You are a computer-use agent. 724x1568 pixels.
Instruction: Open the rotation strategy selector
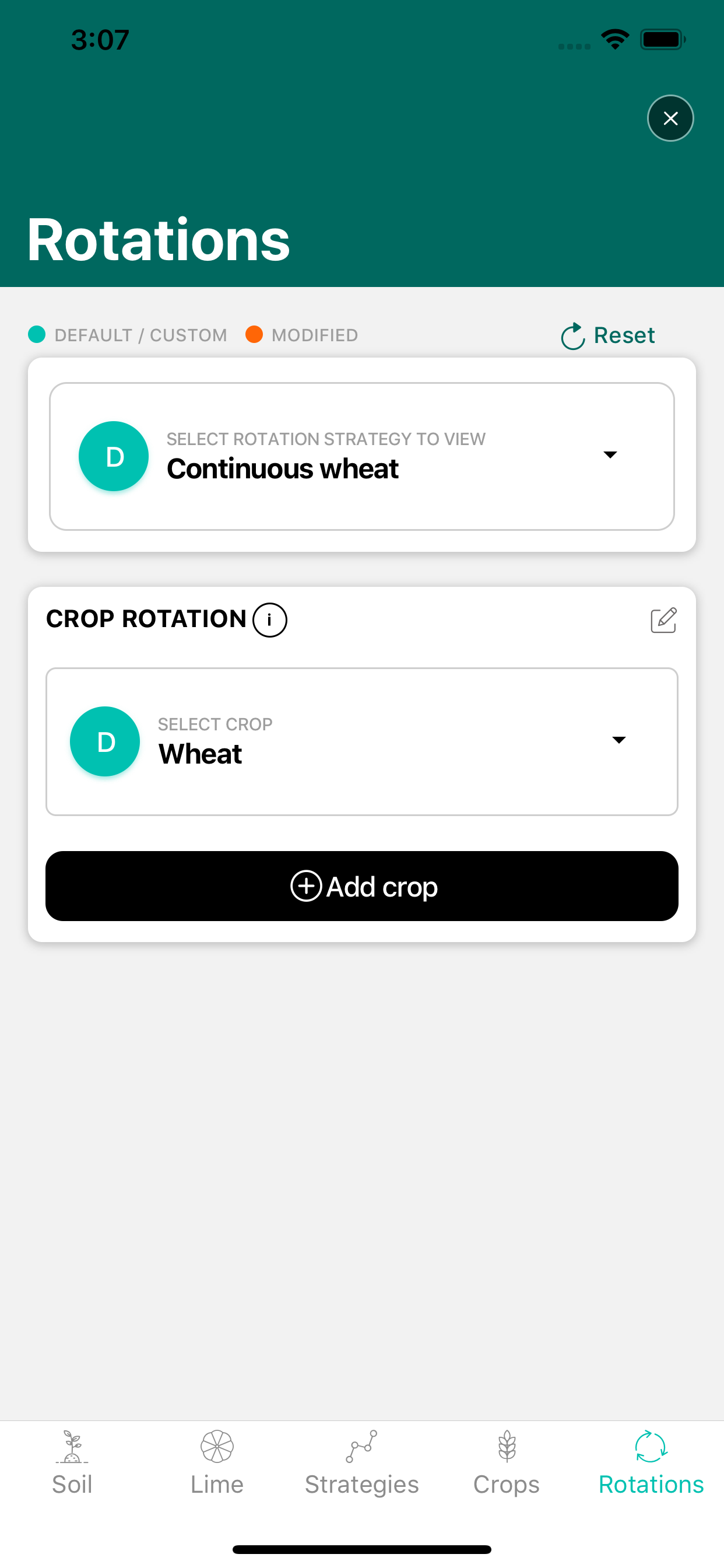(x=362, y=457)
